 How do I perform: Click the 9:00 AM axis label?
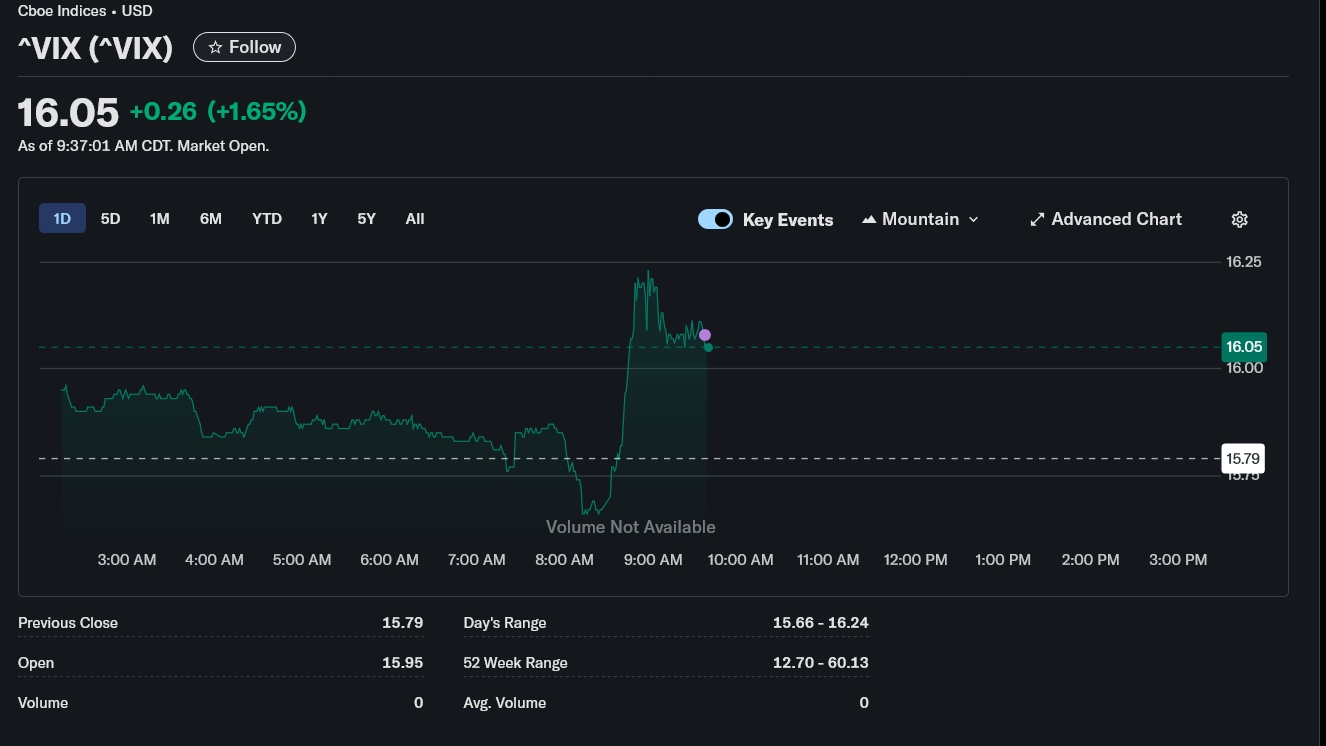653,560
